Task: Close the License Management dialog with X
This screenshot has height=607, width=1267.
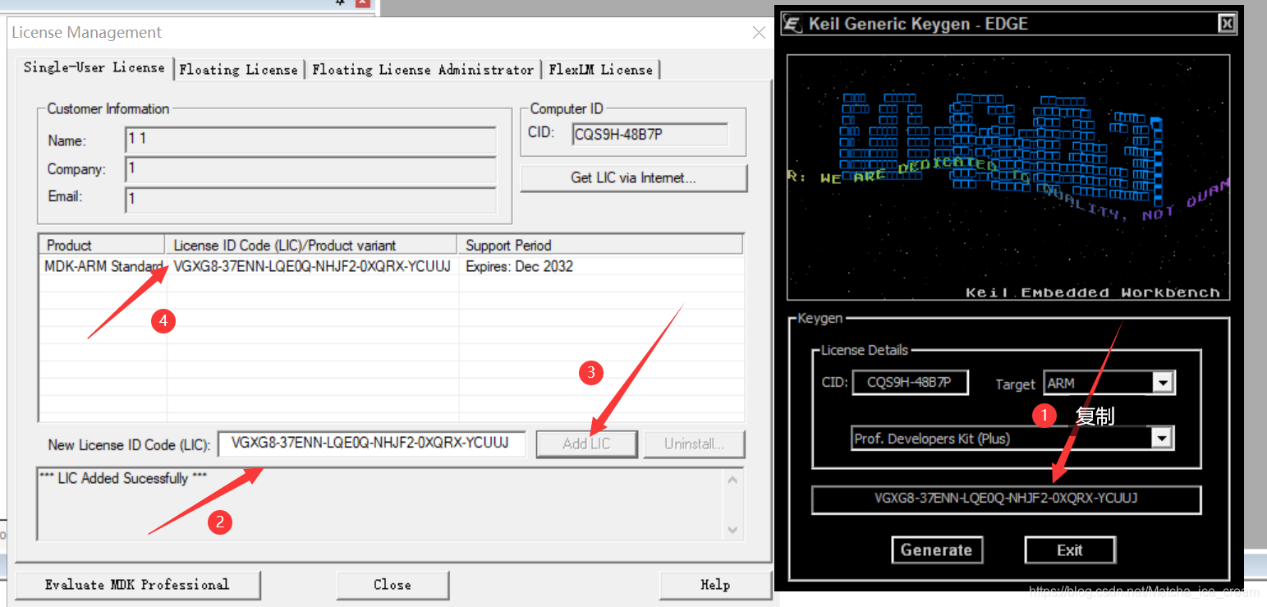Action: pyautogui.click(x=759, y=33)
